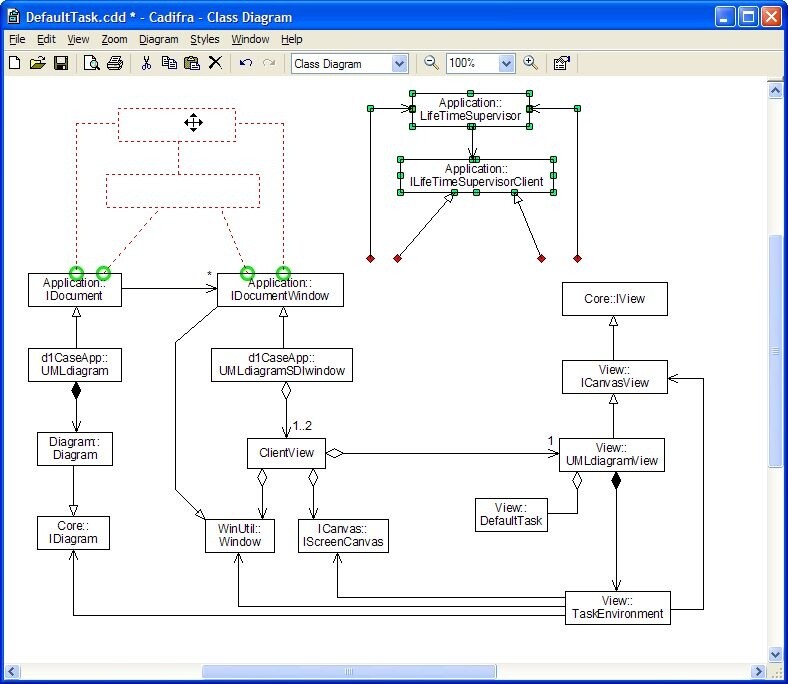Copy selection with the copy icon
This screenshot has height=684, width=788.
(169, 63)
